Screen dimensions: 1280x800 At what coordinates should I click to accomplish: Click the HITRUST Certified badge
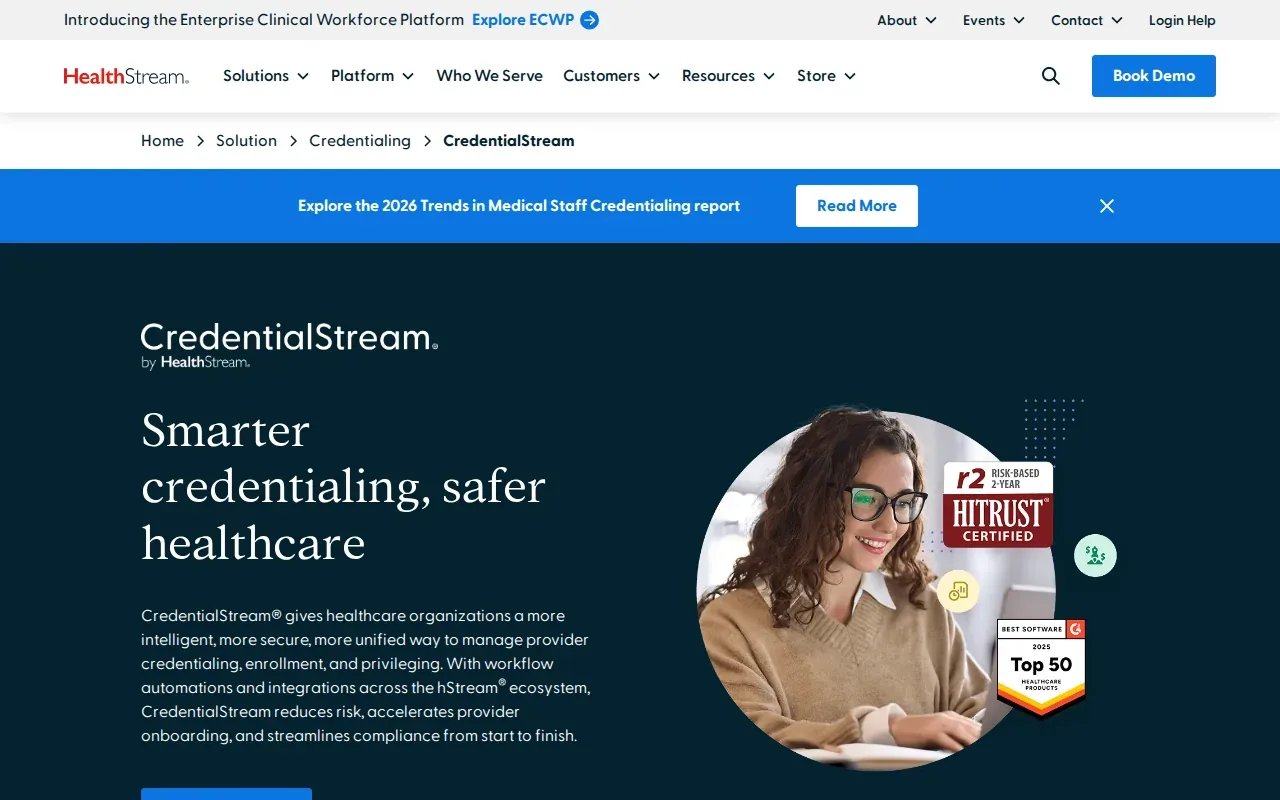tap(998, 505)
